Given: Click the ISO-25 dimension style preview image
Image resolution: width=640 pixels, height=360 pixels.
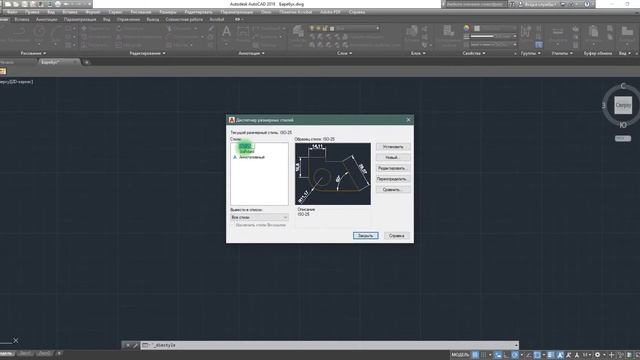Looking at the screenshot, I should click(x=333, y=174).
